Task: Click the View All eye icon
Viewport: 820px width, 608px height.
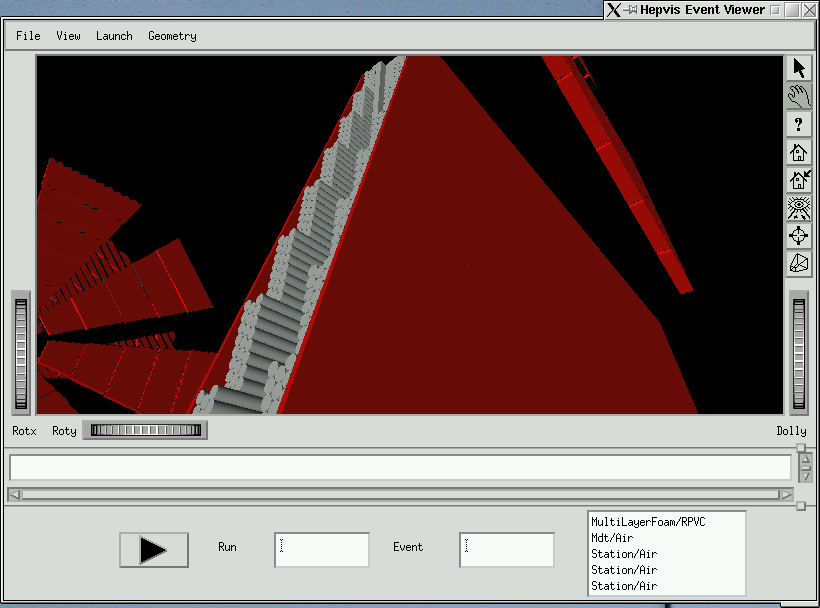Action: pos(799,208)
